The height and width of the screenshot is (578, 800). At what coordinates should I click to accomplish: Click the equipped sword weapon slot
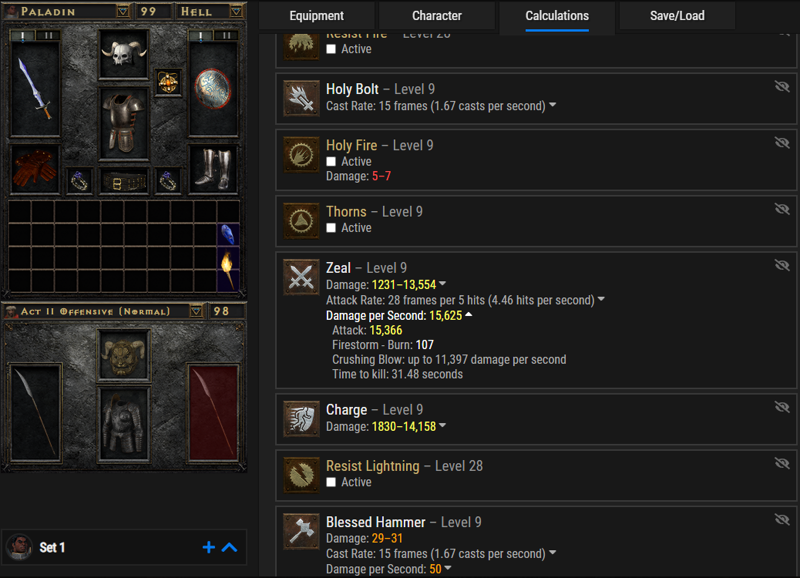tap(35, 89)
